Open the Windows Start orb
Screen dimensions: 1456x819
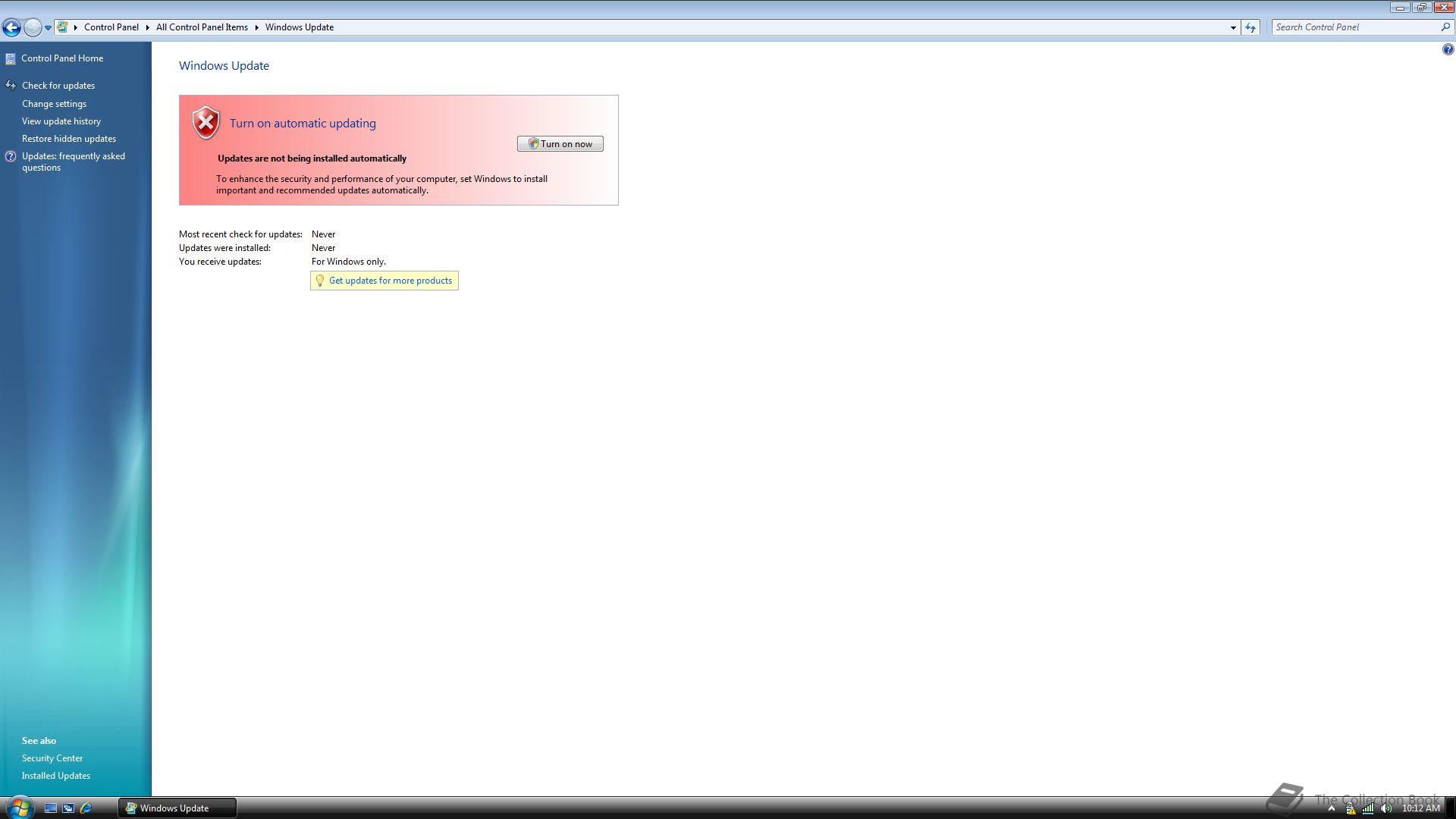[19, 808]
